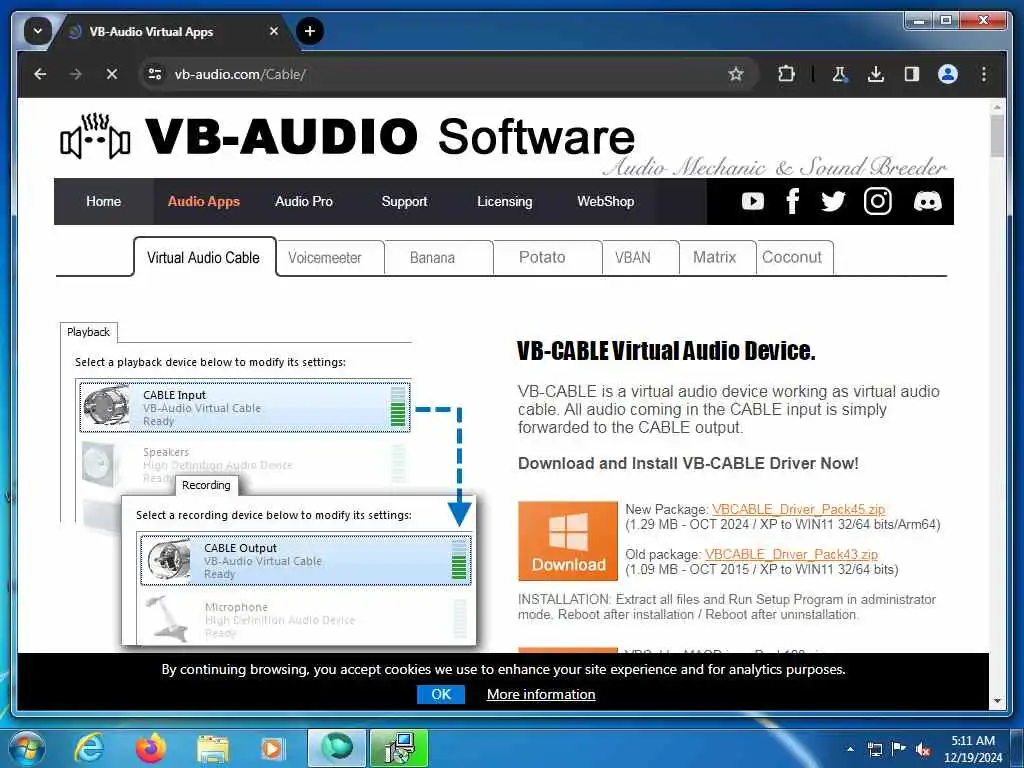Open the browser extensions puzzle icon

(786, 74)
